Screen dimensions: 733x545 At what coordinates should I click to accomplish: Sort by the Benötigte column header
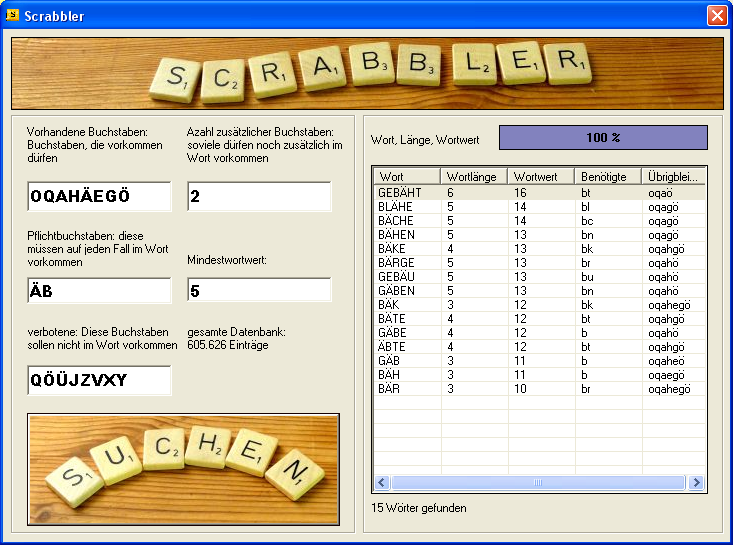click(x=608, y=177)
